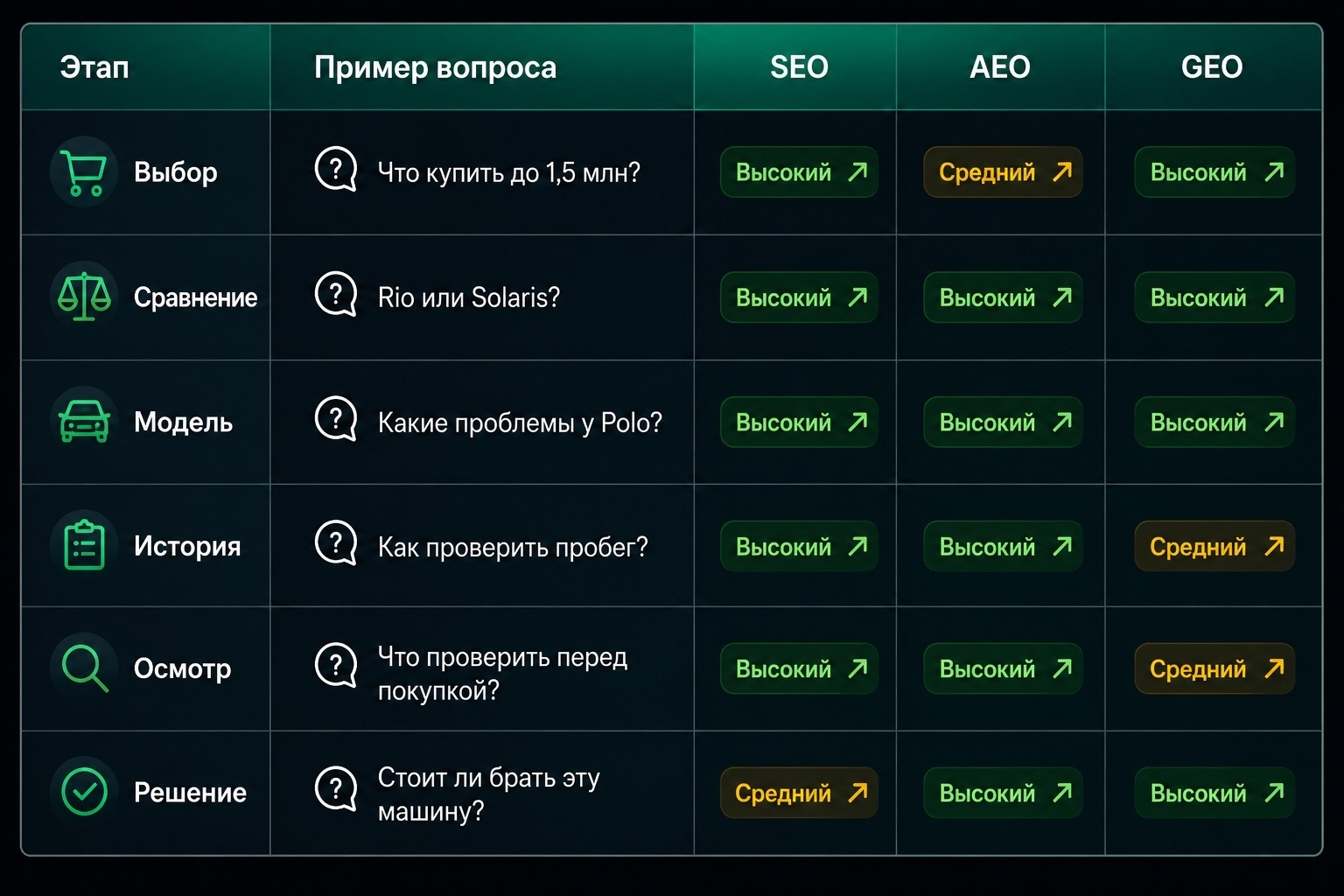Click the Средний GEO badge in История row
Image resolution: width=1344 pixels, height=896 pixels.
pos(1214,547)
